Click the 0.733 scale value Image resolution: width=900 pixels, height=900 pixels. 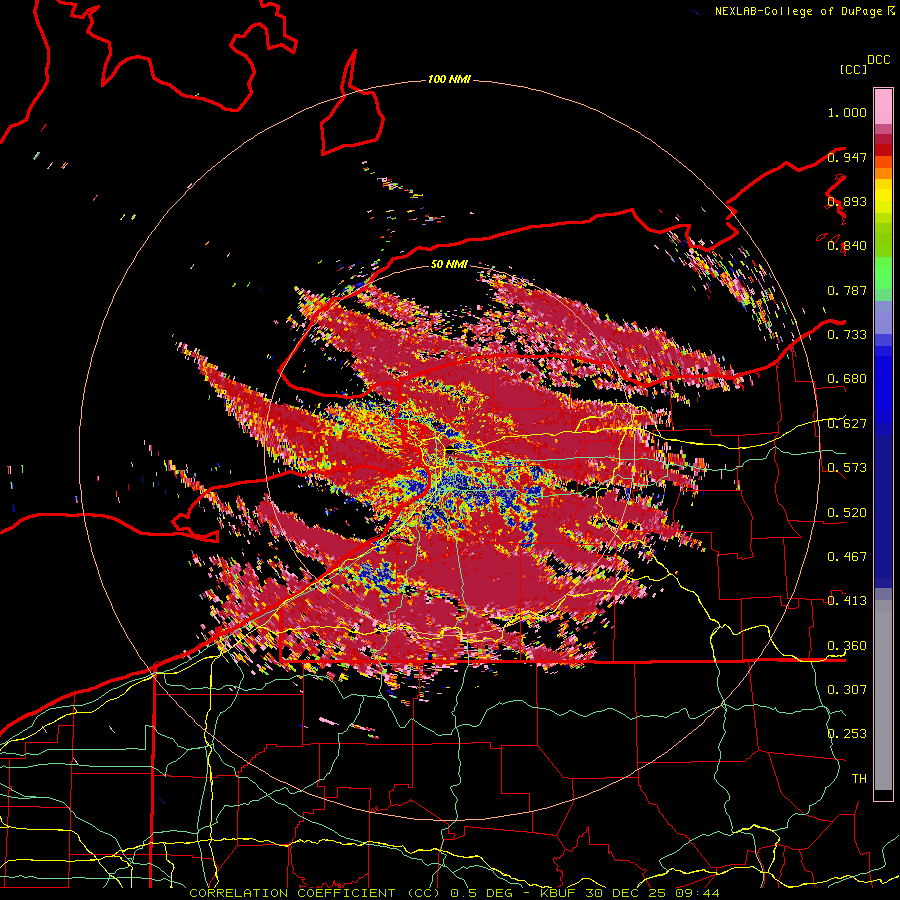click(x=847, y=335)
